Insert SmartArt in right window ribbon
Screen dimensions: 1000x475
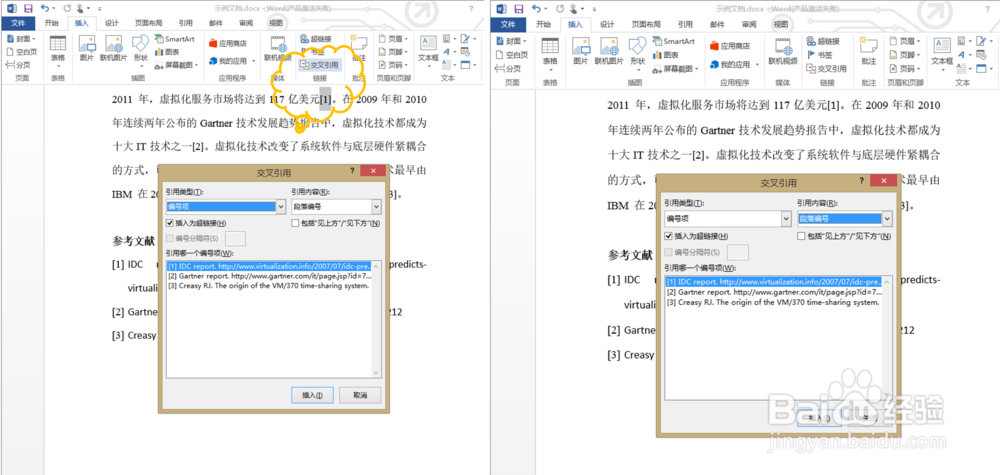pos(673,41)
